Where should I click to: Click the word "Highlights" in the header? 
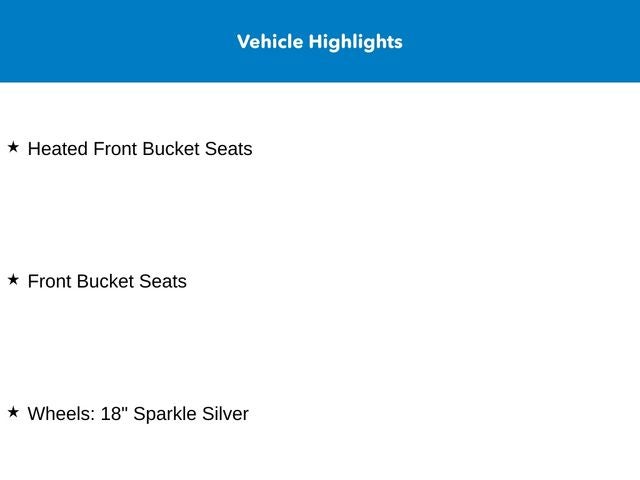coord(356,42)
